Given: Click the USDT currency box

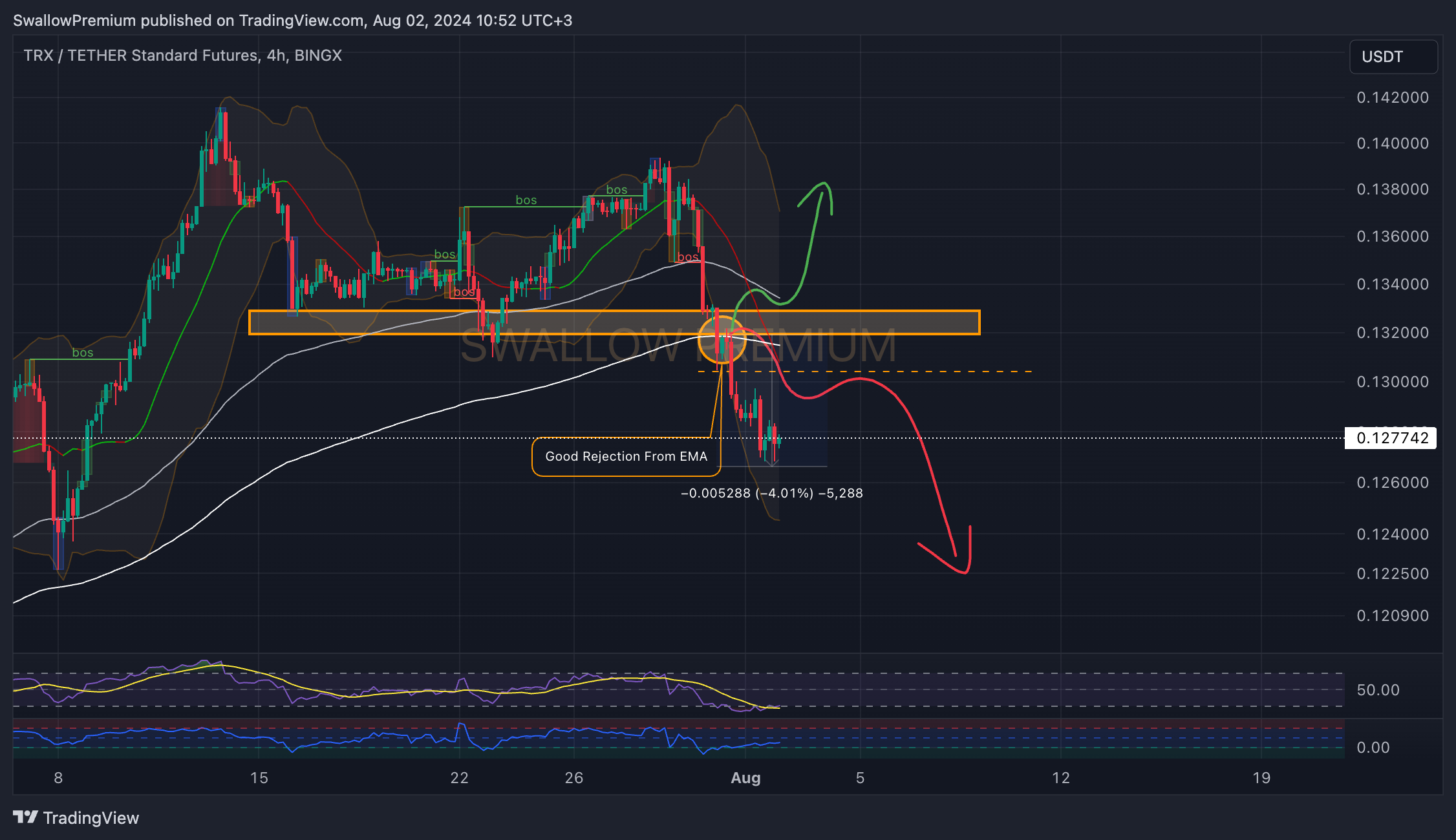Looking at the screenshot, I should point(1393,57).
